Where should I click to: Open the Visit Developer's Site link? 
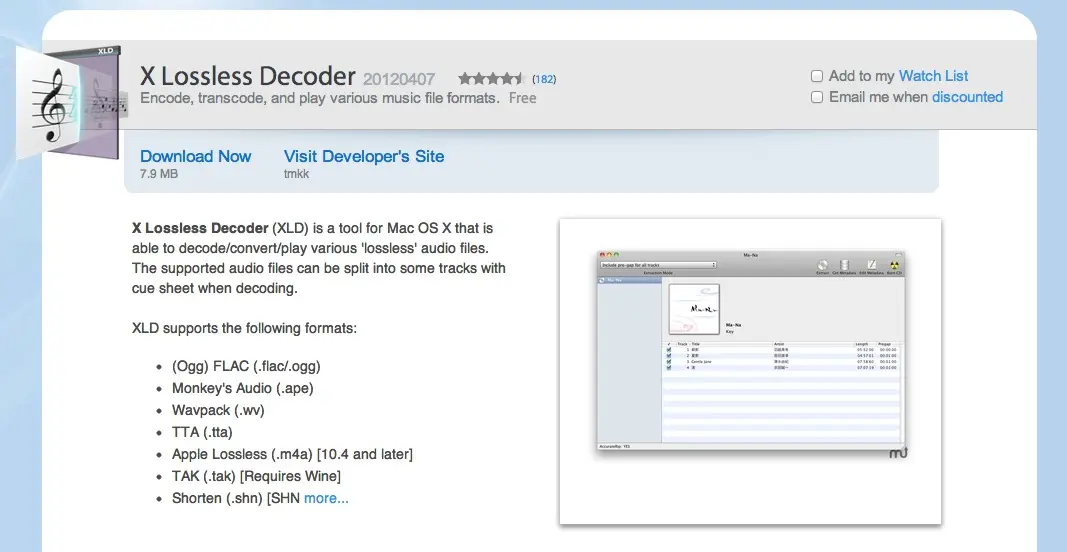[x=363, y=156]
